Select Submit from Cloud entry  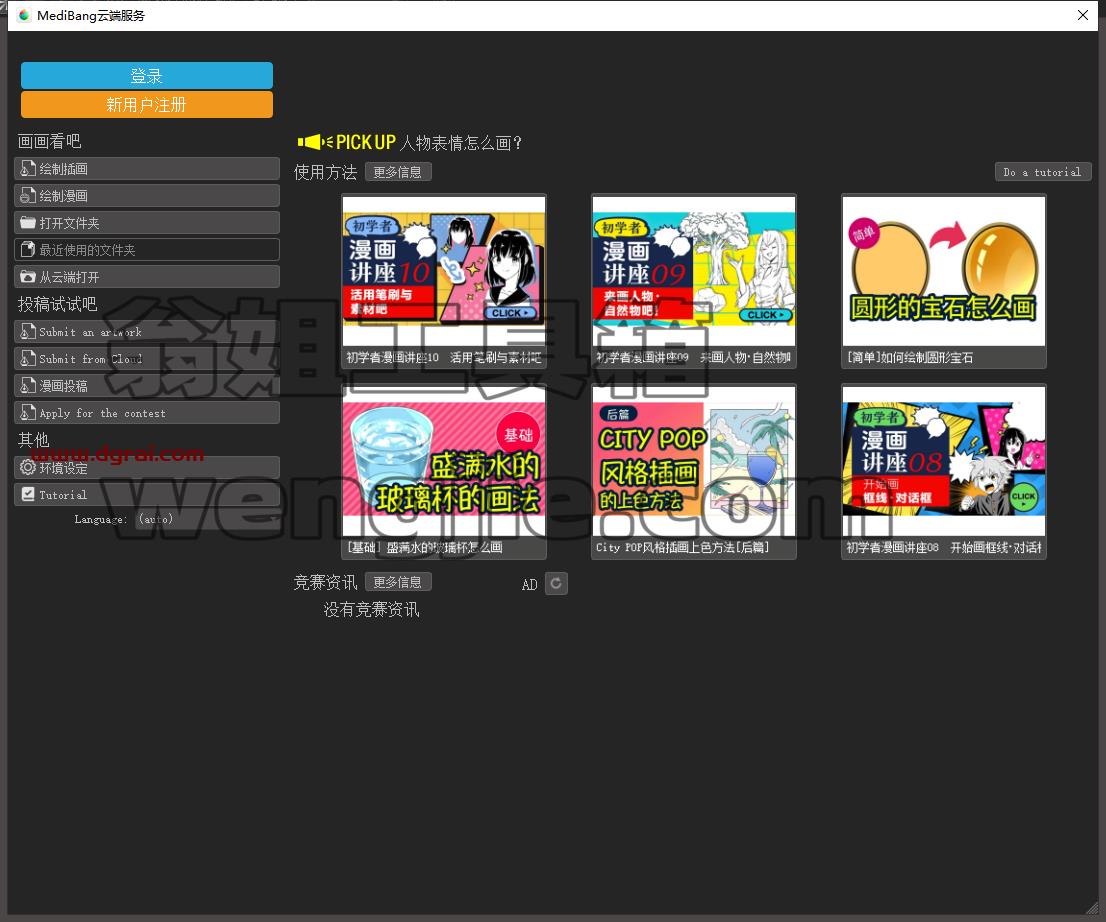coord(147,358)
